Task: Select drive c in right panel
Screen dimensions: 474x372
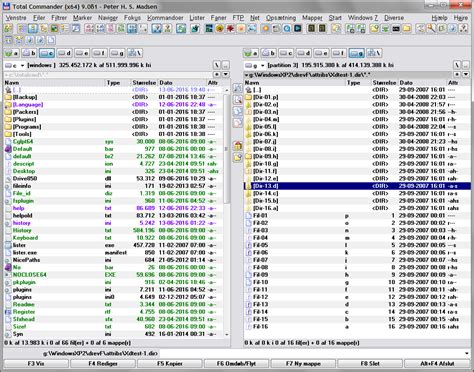Action: [286, 53]
